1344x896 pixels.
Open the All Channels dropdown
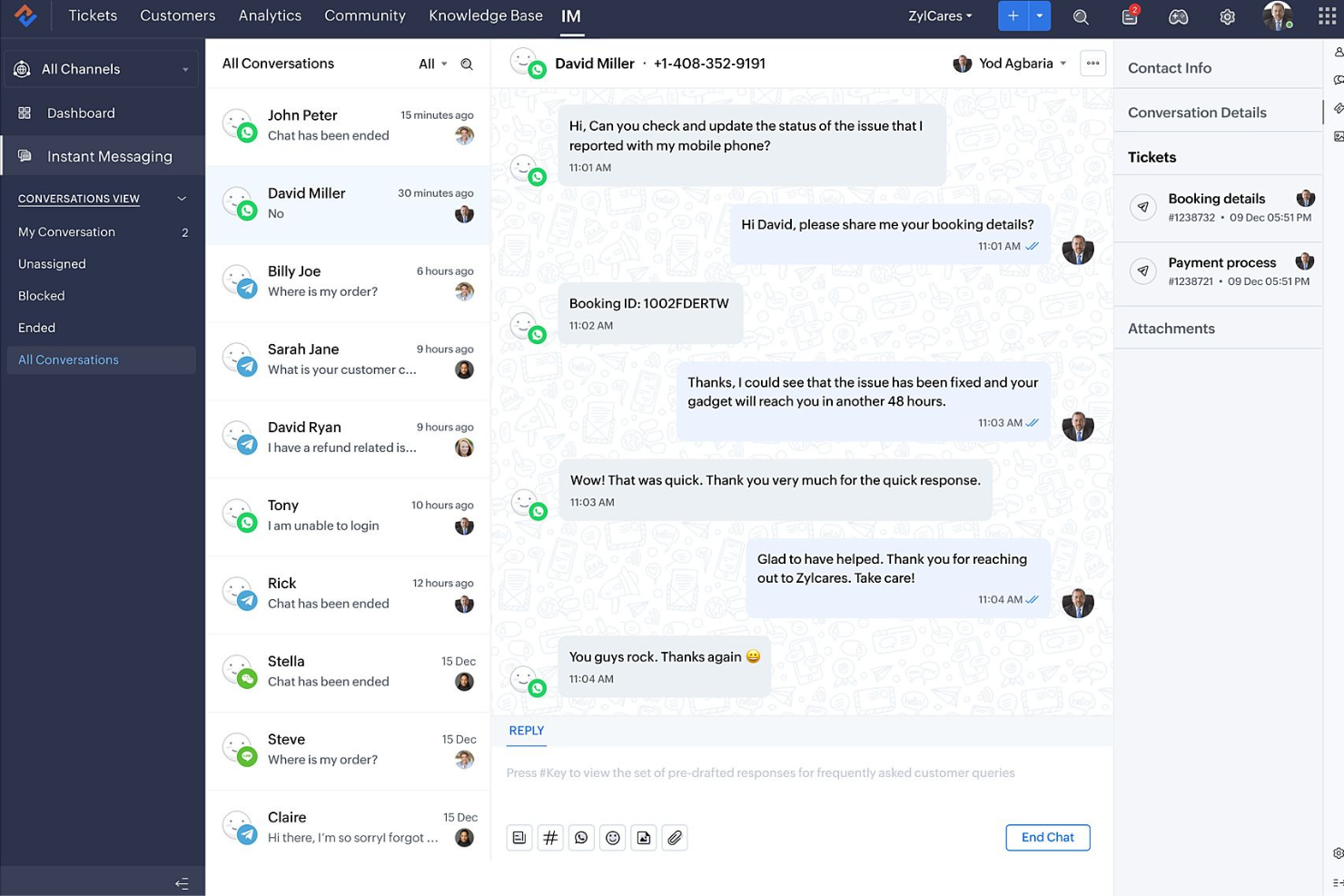pos(102,69)
